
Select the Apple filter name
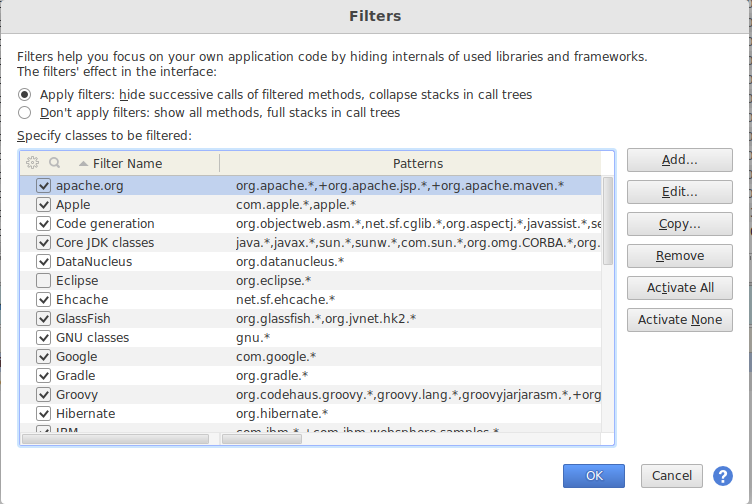[73, 205]
